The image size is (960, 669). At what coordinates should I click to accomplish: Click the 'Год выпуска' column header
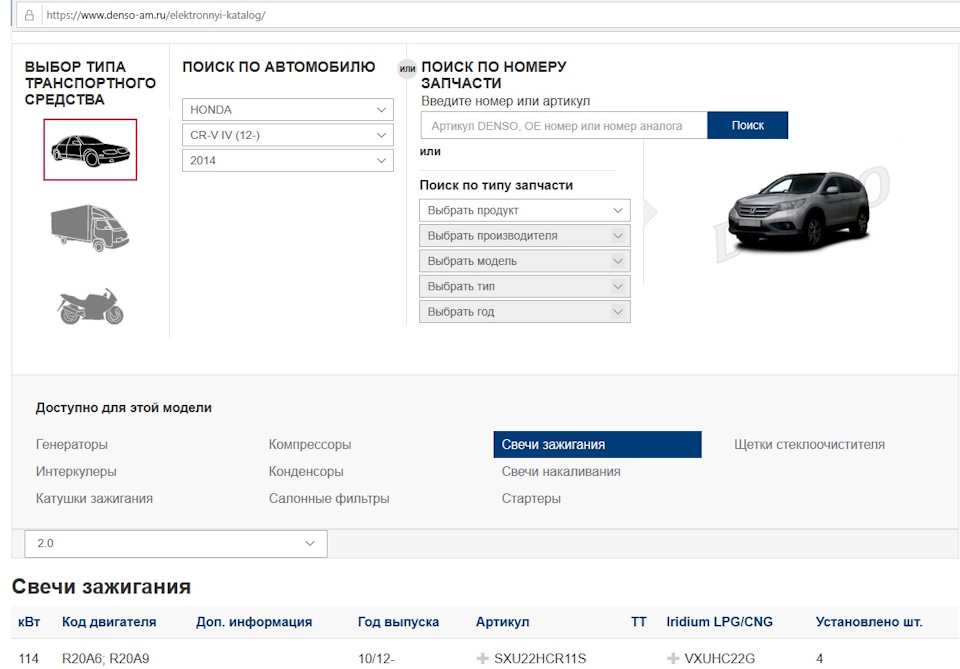click(x=399, y=622)
